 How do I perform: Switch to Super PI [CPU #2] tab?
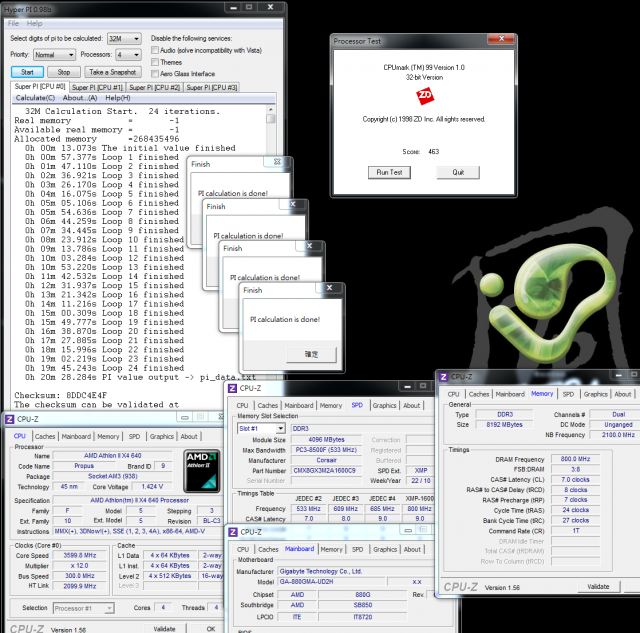154,87
